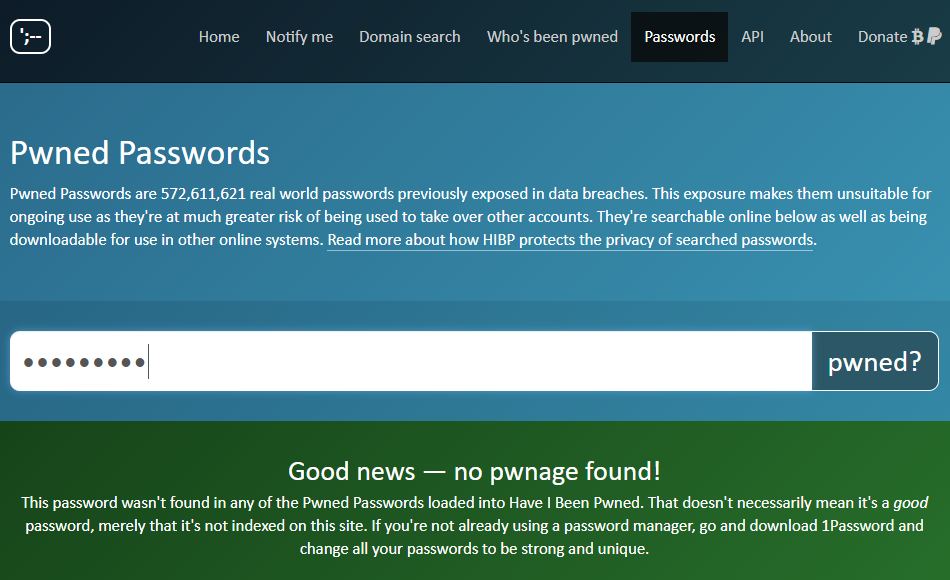This screenshot has height=580, width=950.
Task: Click the italic word 'good' in the result message
Action: pos(911,503)
